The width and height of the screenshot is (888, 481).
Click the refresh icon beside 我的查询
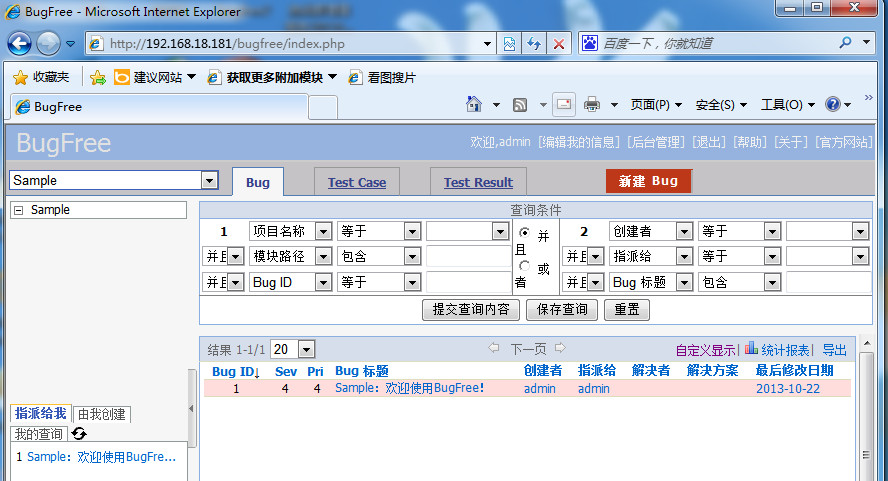[79, 434]
